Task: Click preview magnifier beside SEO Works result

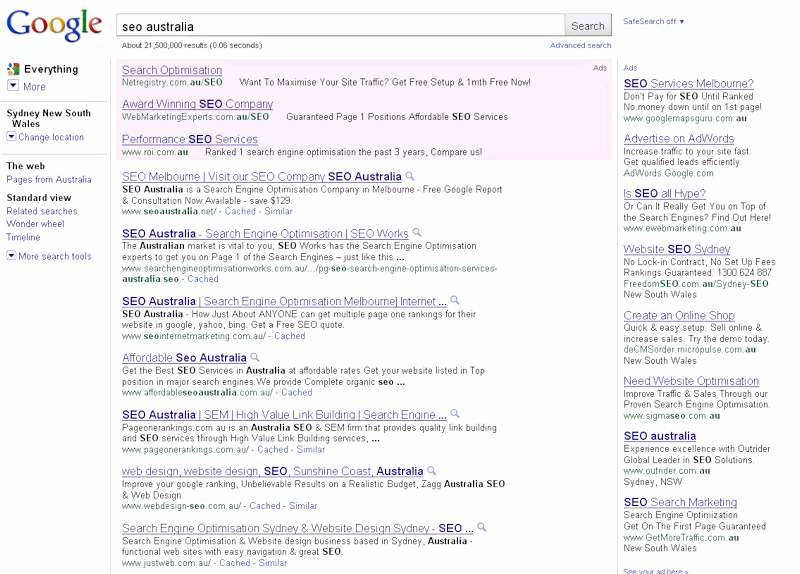Action: point(417,233)
